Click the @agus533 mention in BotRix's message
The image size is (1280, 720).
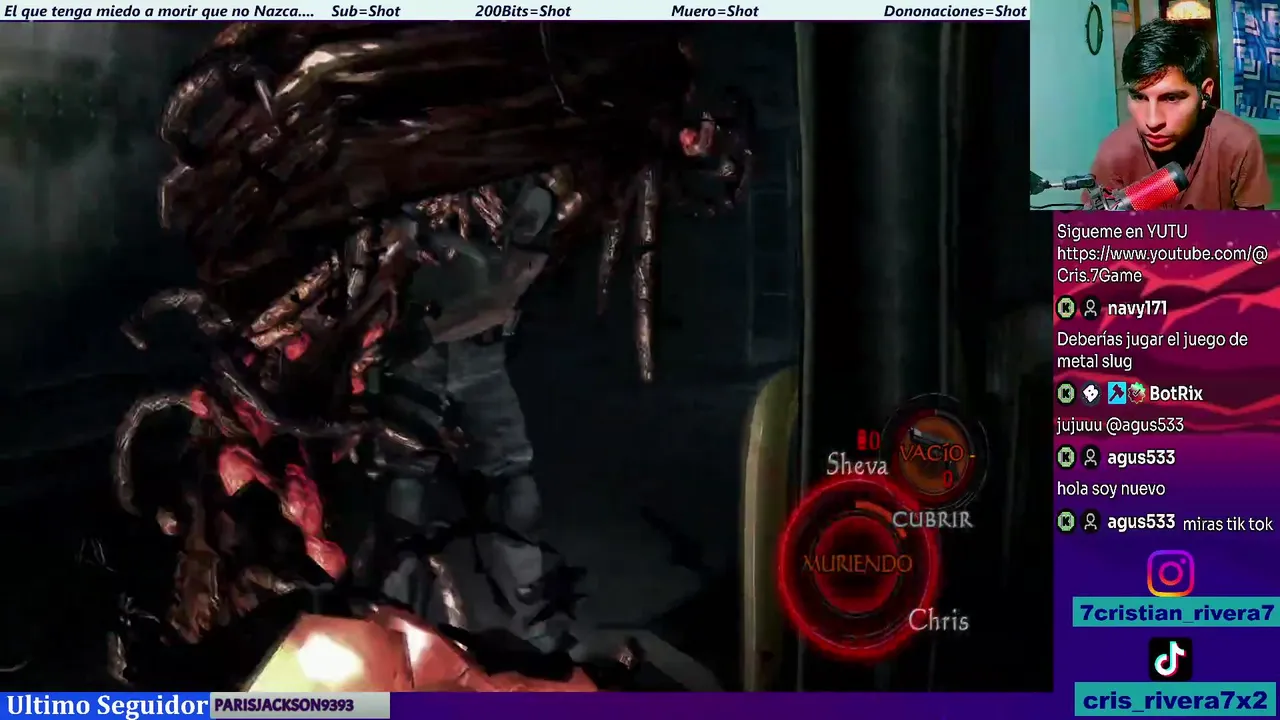pyautogui.click(x=1147, y=426)
